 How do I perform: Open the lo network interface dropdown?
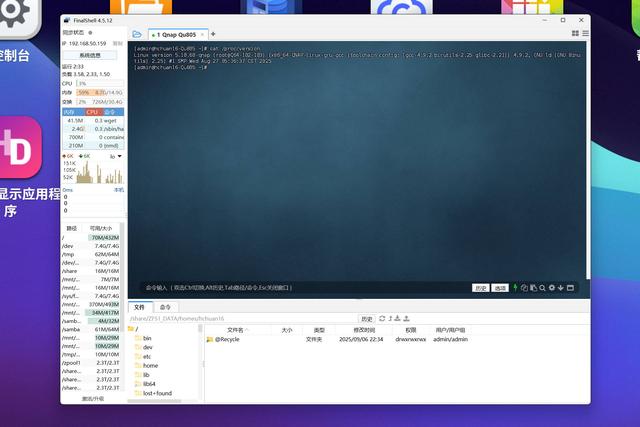tap(116, 156)
